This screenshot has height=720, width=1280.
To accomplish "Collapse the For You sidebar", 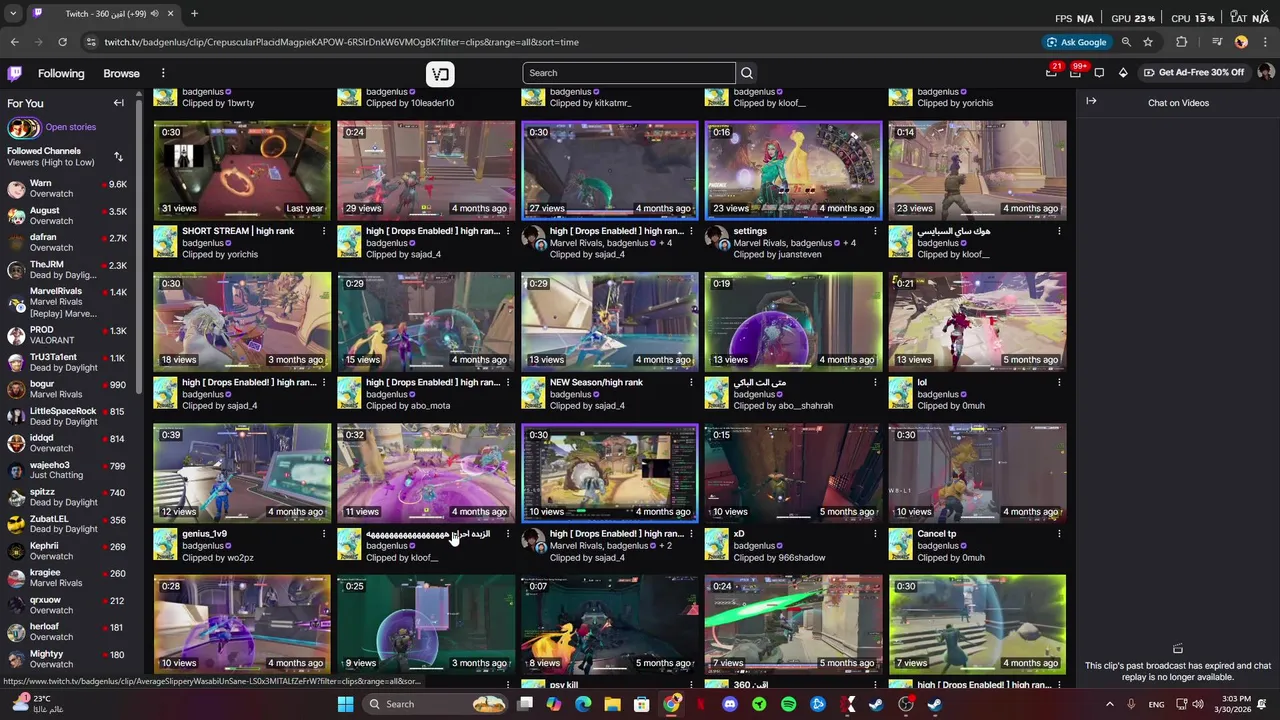I will click(x=119, y=103).
